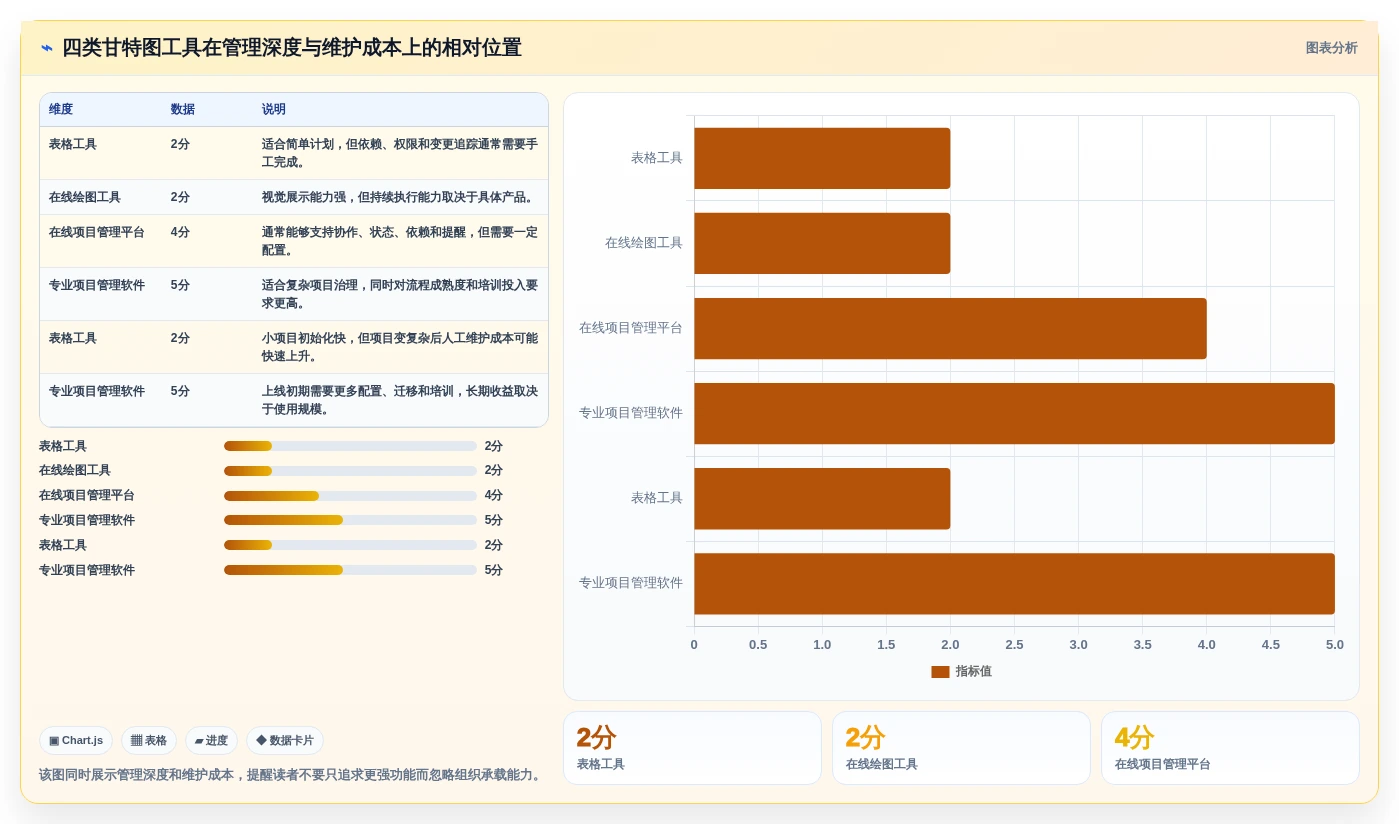
Task: Open the 图表分析 label in the header
Action: pos(1331,48)
